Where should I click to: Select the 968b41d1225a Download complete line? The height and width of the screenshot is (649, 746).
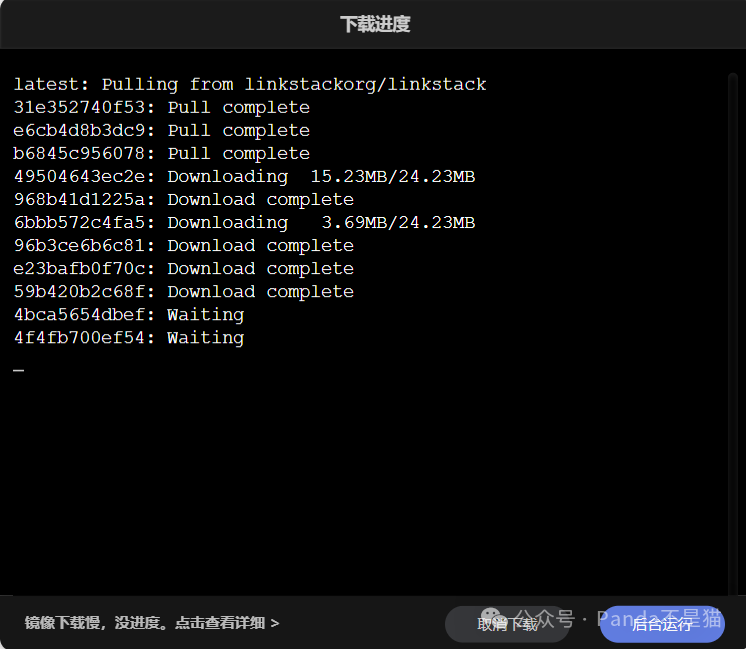coord(184,199)
